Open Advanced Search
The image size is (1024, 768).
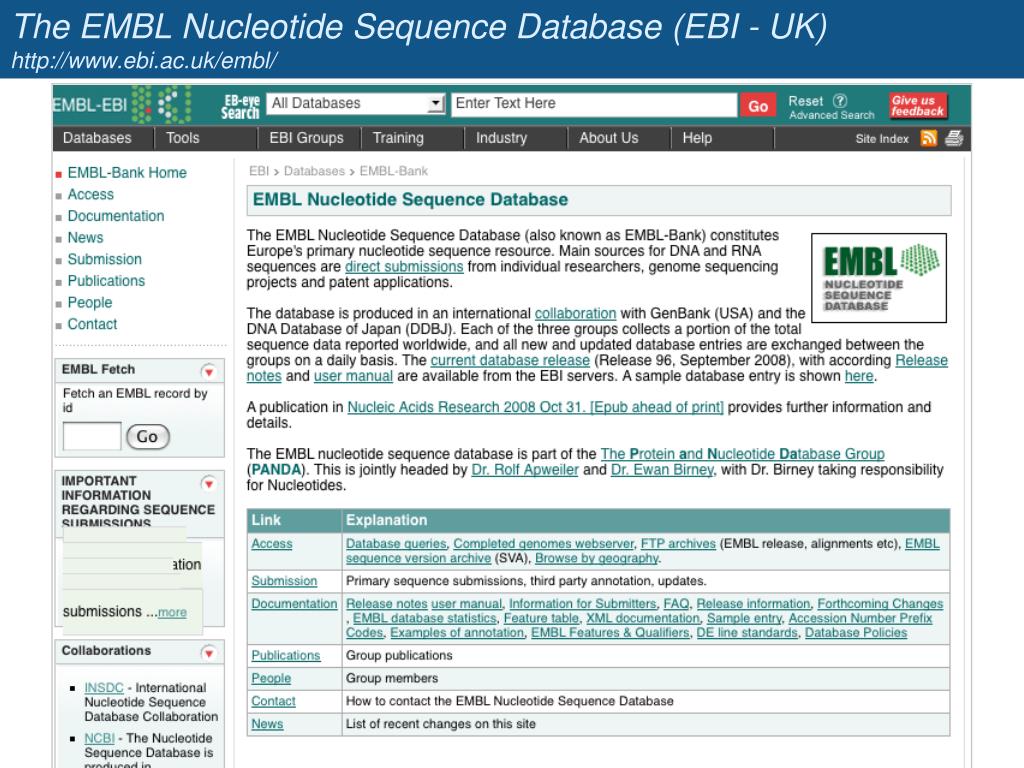click(x=831, y=116)
